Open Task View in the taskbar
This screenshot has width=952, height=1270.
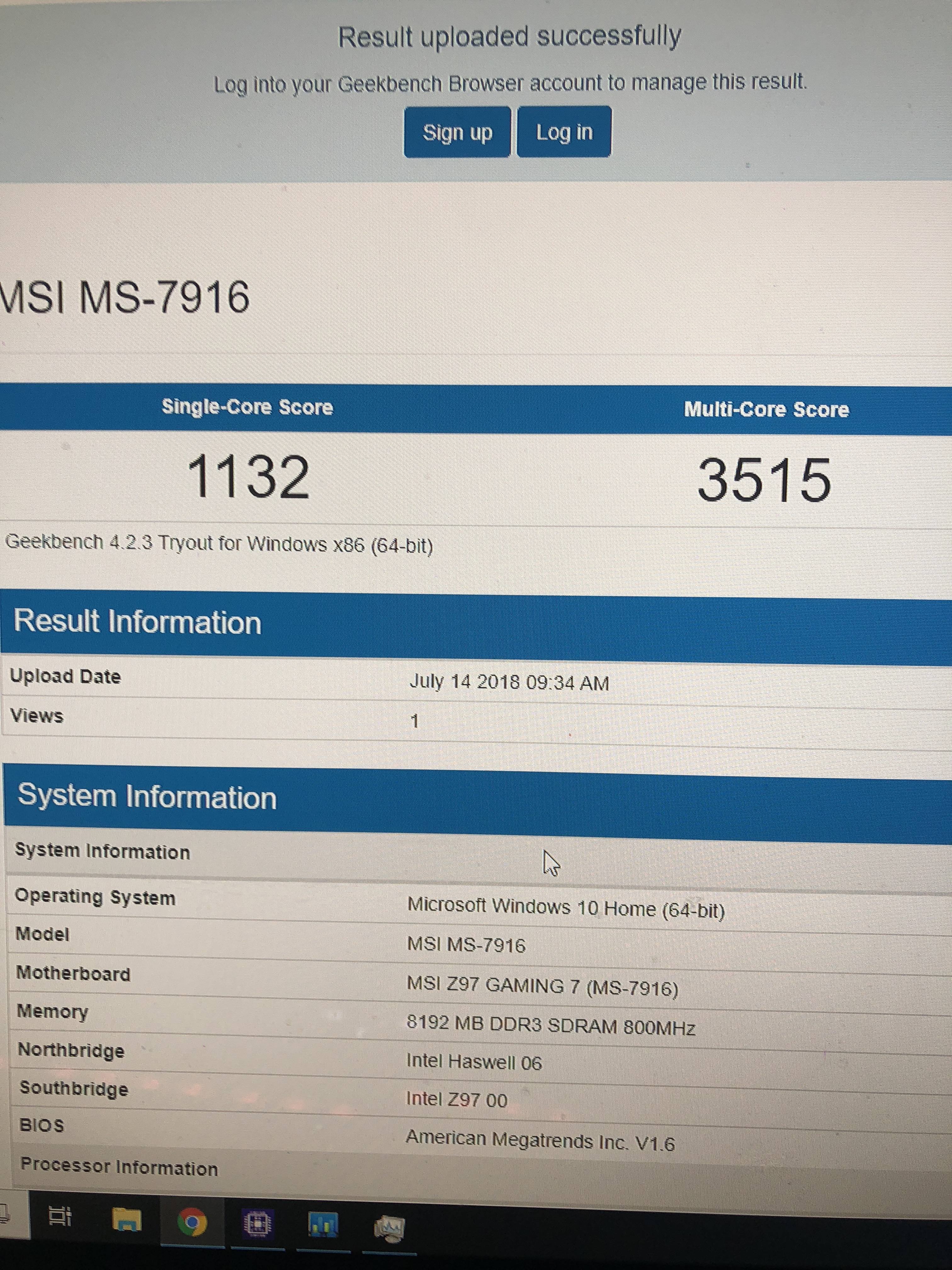[x=60, y=1216]
